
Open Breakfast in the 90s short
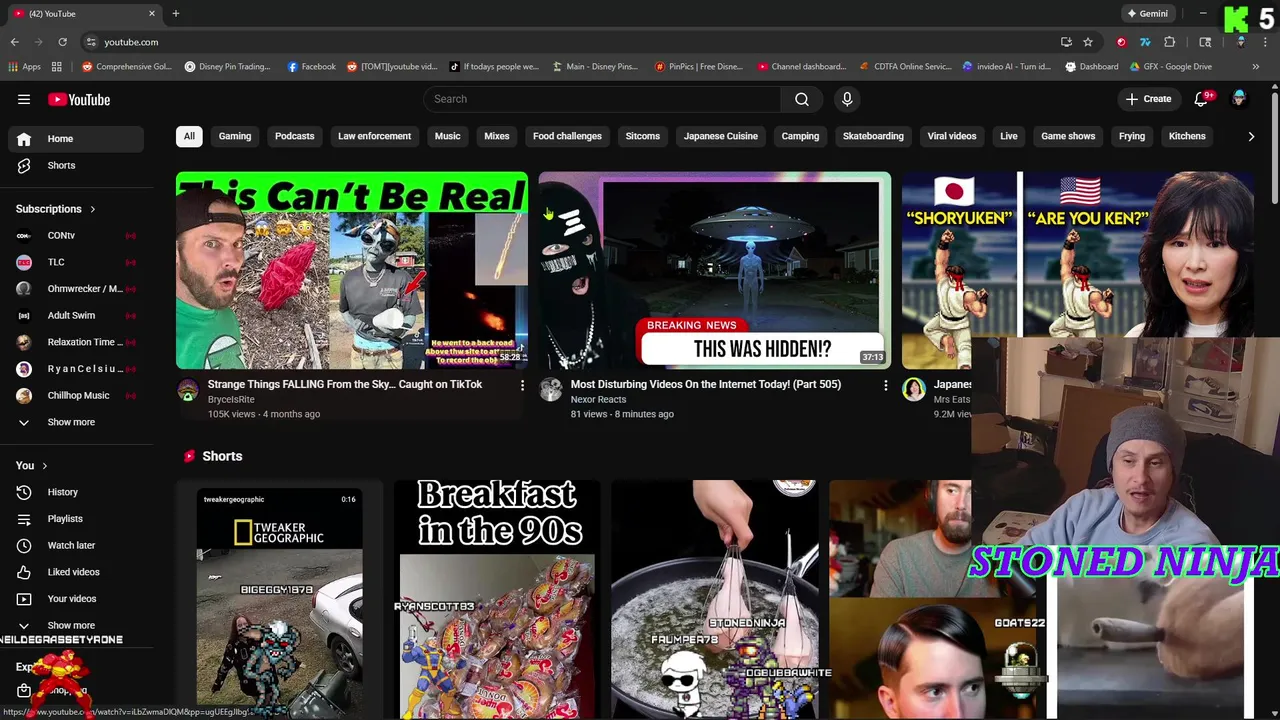pos(497,600)
